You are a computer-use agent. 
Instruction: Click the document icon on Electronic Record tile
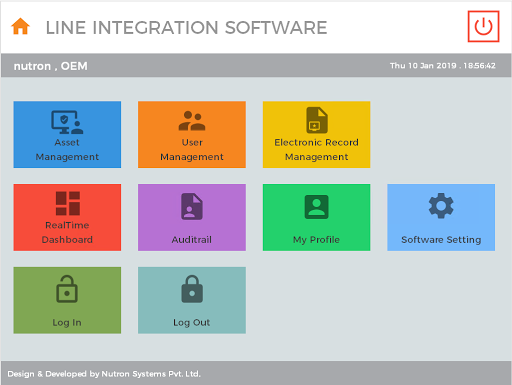coord(317,120)
